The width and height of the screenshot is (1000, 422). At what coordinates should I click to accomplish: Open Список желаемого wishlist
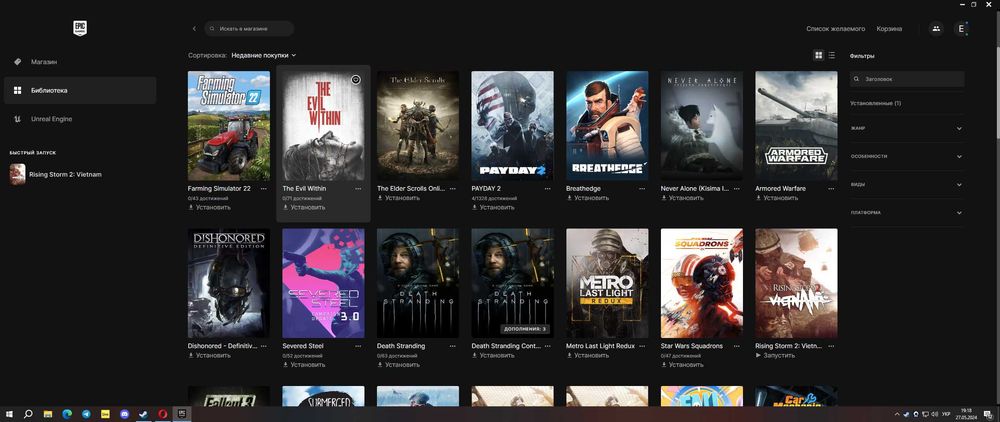click(835, 29)
